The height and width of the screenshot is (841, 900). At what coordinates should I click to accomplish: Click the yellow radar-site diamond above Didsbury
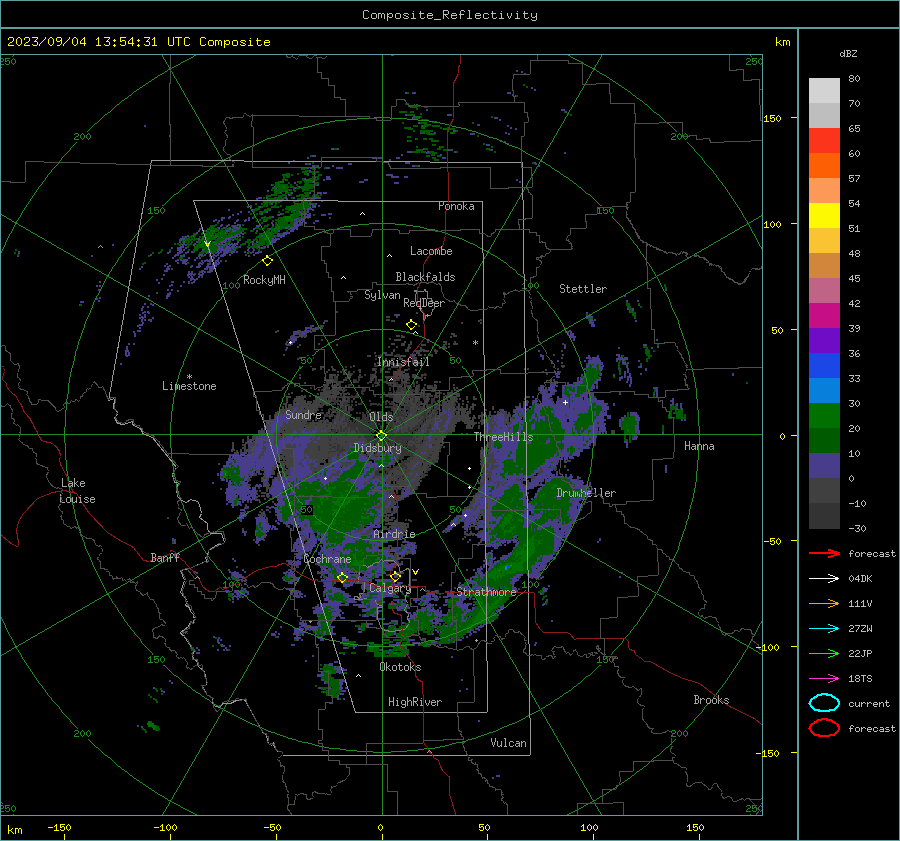382,436
